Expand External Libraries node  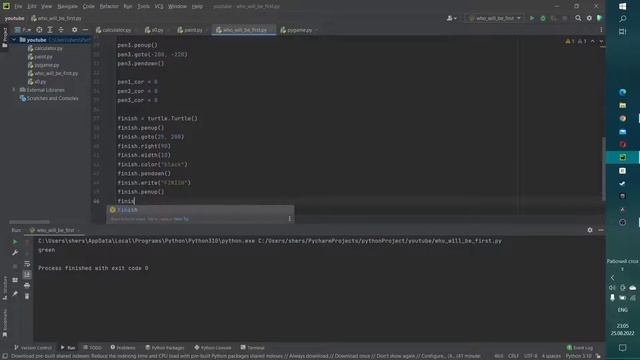[x=13, y=90]
